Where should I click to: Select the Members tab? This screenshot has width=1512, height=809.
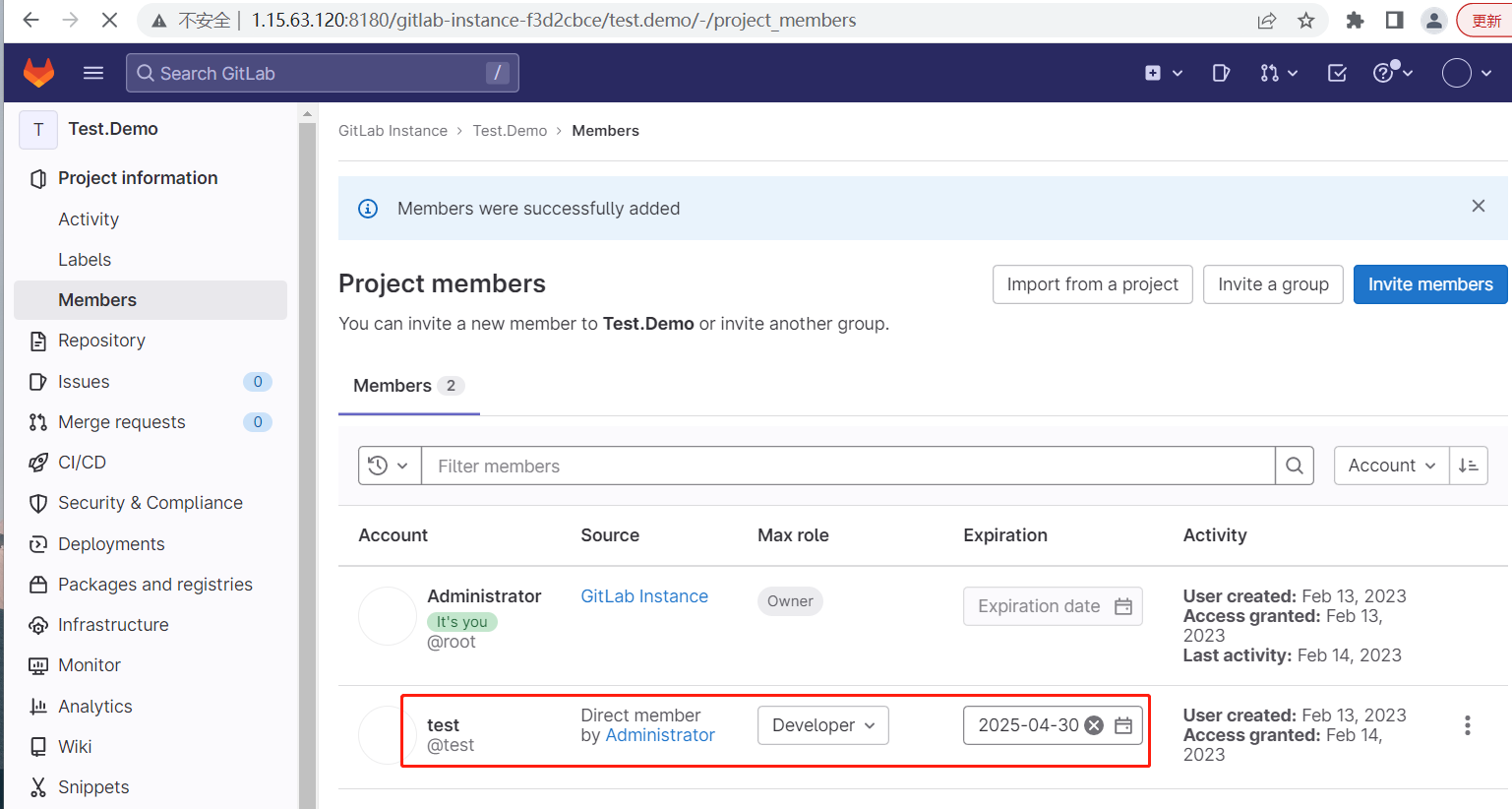point(409,386)
